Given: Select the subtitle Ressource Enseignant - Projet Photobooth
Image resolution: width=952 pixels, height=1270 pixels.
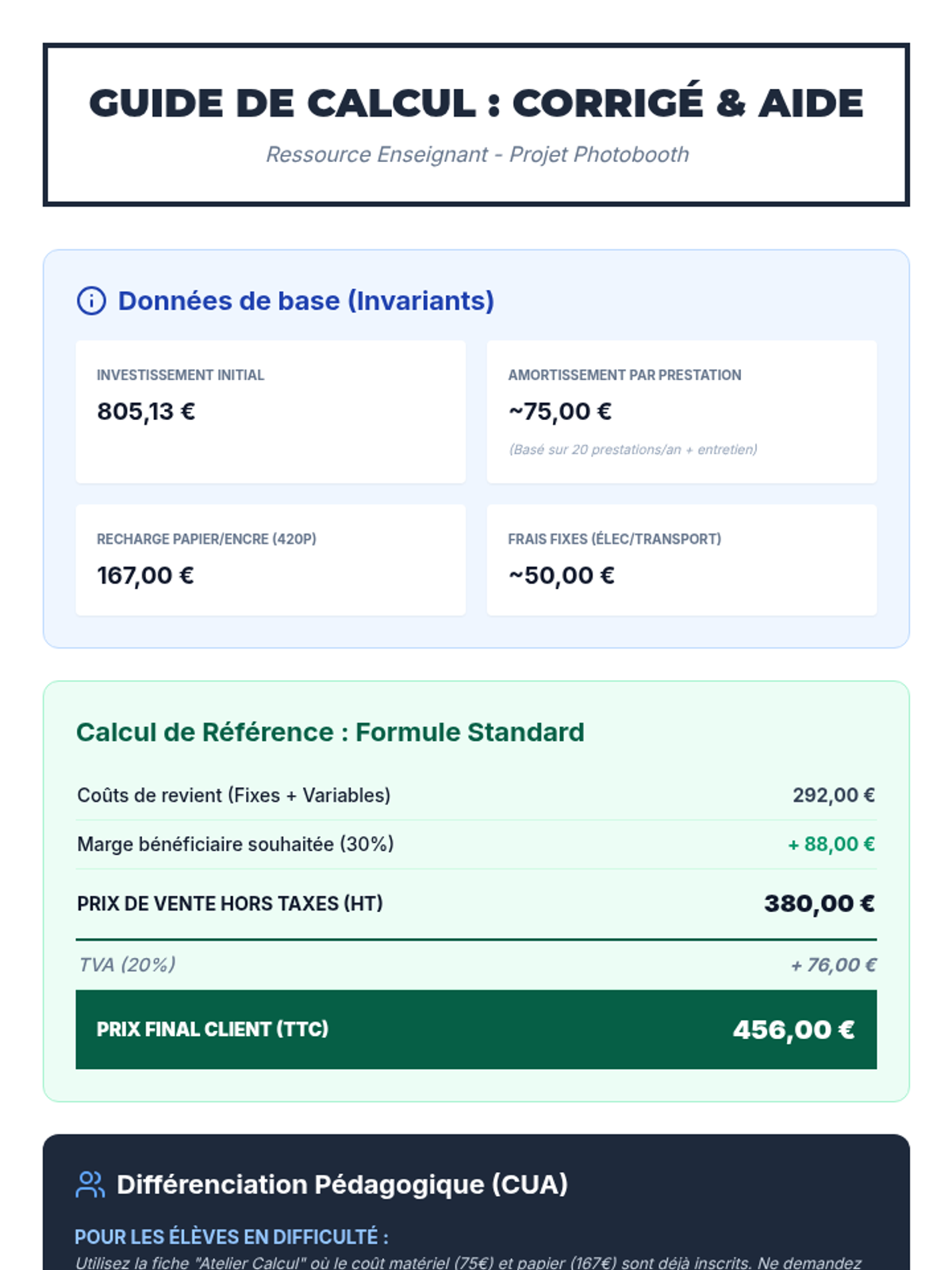Looking at the screenshot, I should click(477, 154).
